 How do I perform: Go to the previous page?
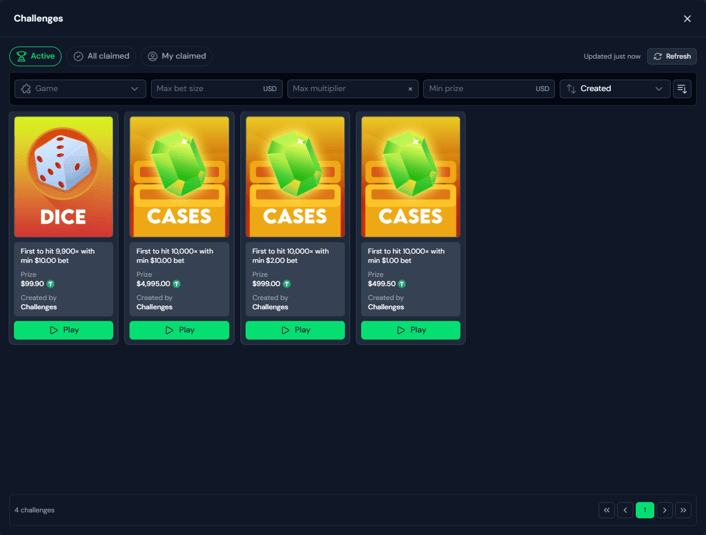coord(625,510)
